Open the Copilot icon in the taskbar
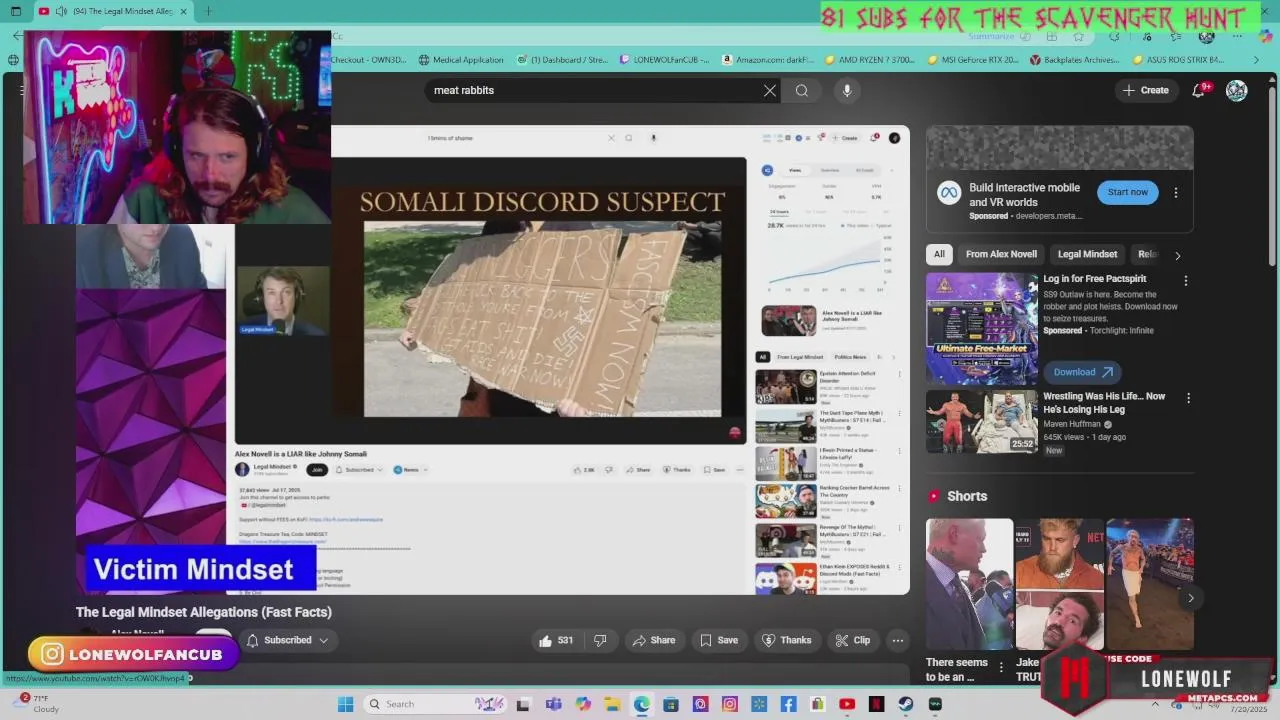Viewport: 1280px width, 720px height. 582,704
